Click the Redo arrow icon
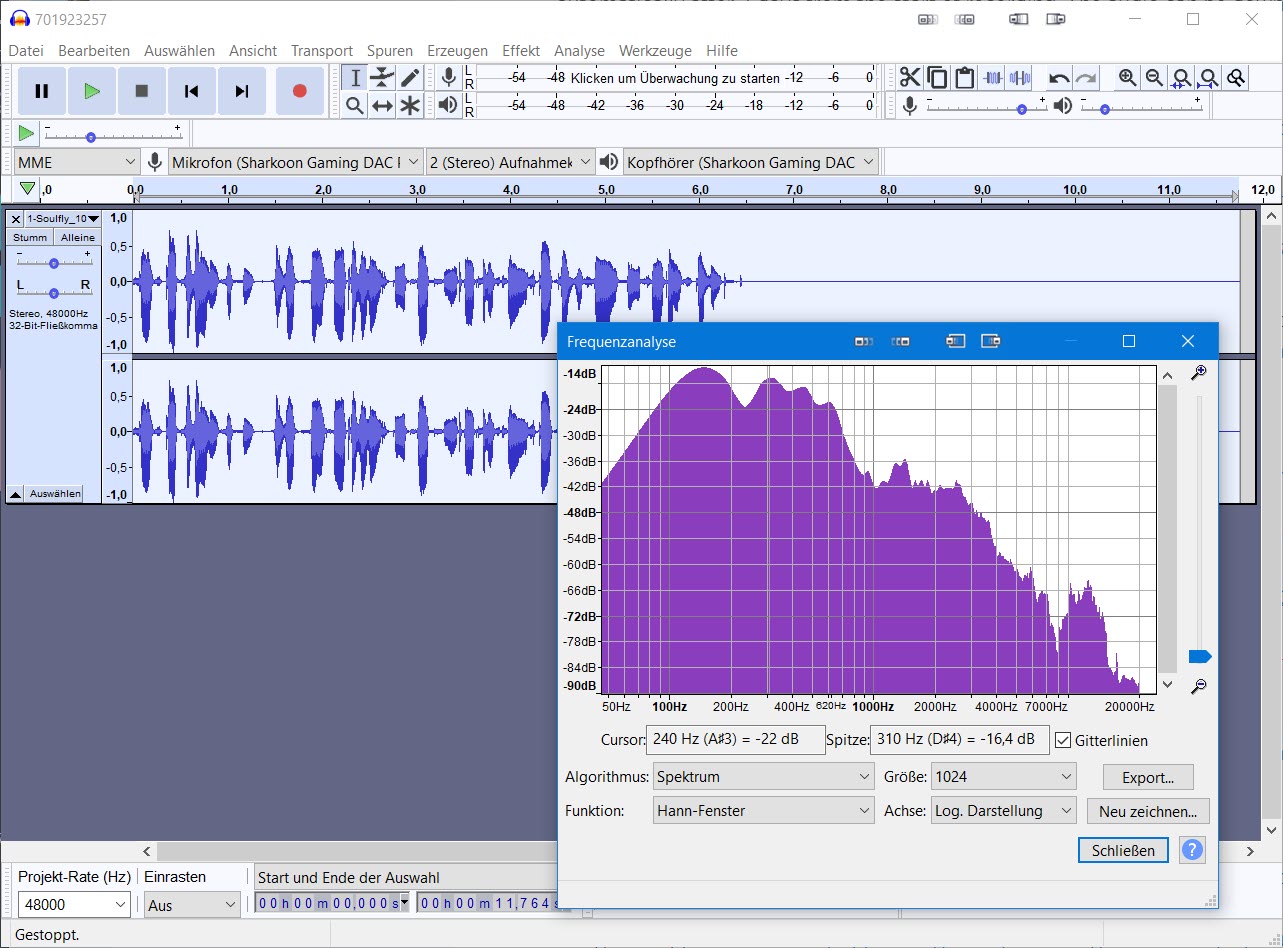The width and height of the screenshot is (1283, 948). (x=1086, y=78)
